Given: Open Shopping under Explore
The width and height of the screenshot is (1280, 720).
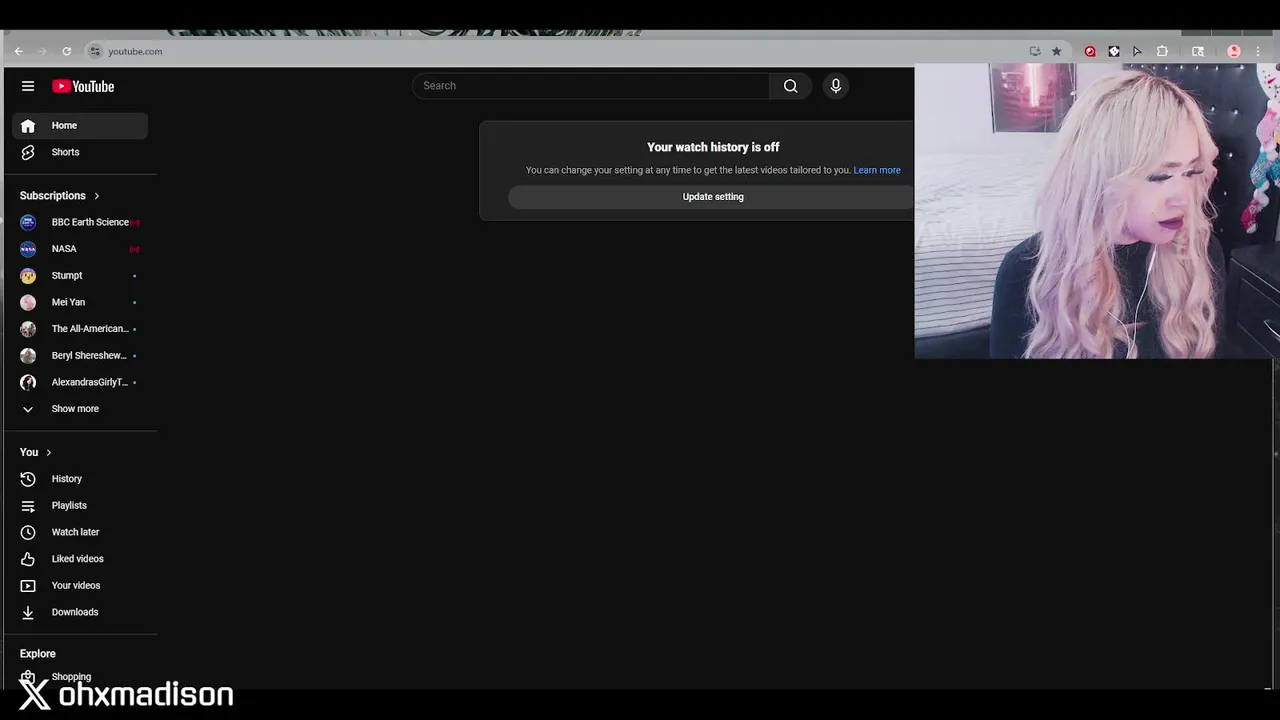Looking at the screenshot, I should point(80,677).
